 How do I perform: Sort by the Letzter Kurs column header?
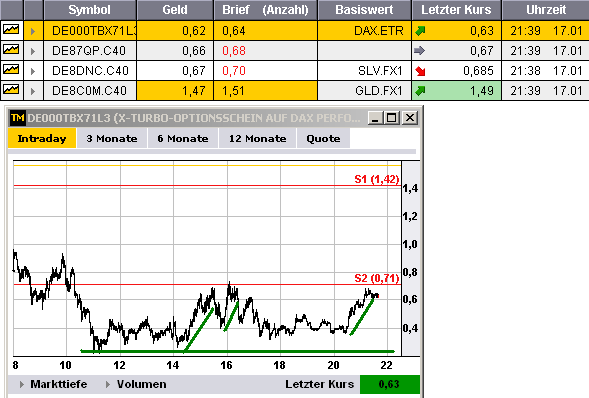click(456, 10)
